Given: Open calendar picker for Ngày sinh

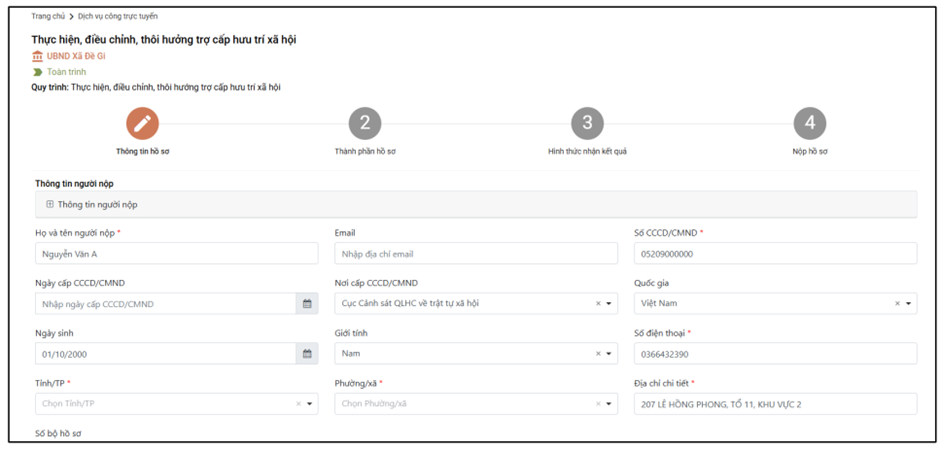Looking at the screenshot, I should [x=307, y=354].
